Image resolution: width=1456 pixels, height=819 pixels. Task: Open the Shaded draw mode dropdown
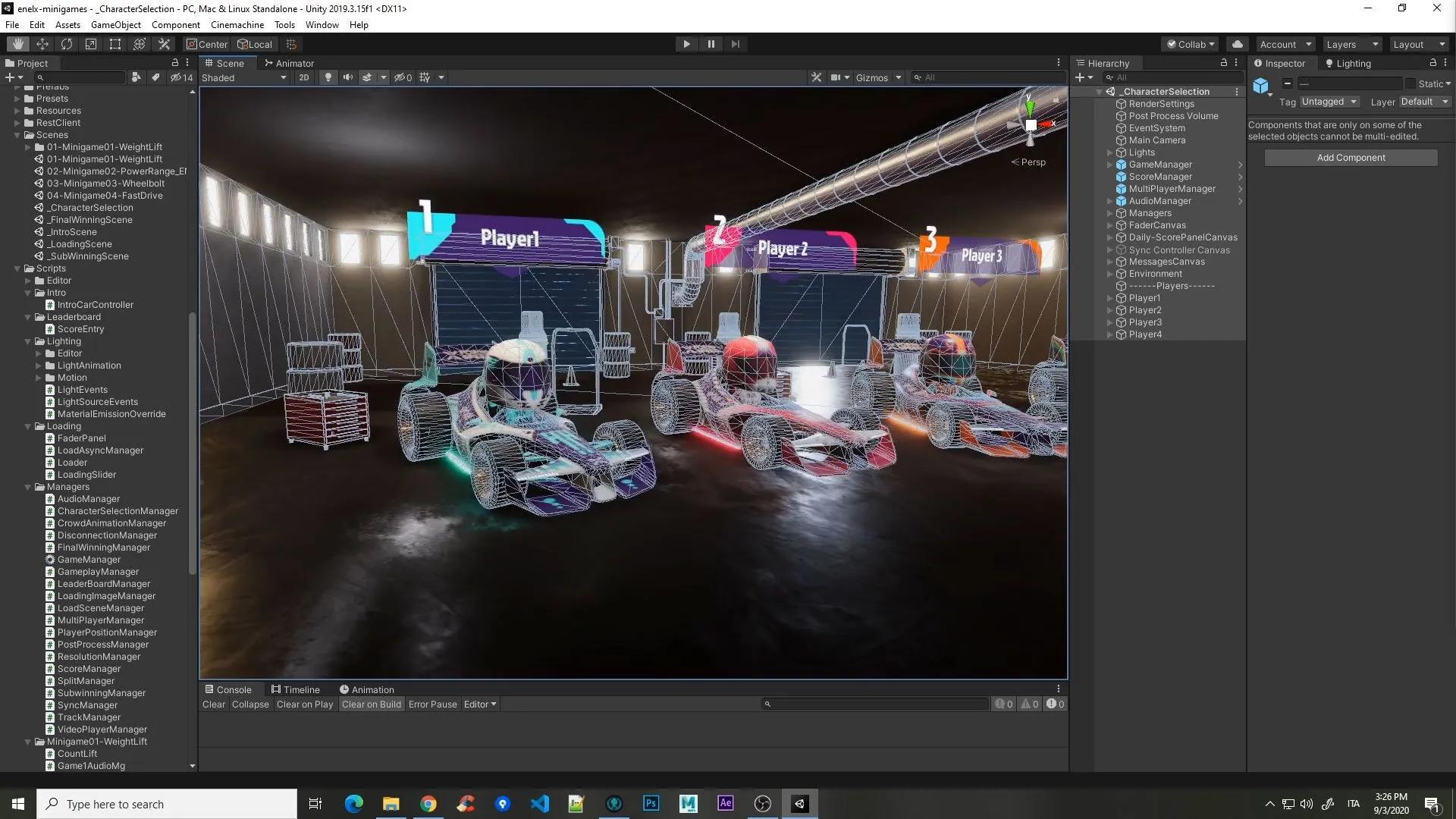click(x=244, y=77)
